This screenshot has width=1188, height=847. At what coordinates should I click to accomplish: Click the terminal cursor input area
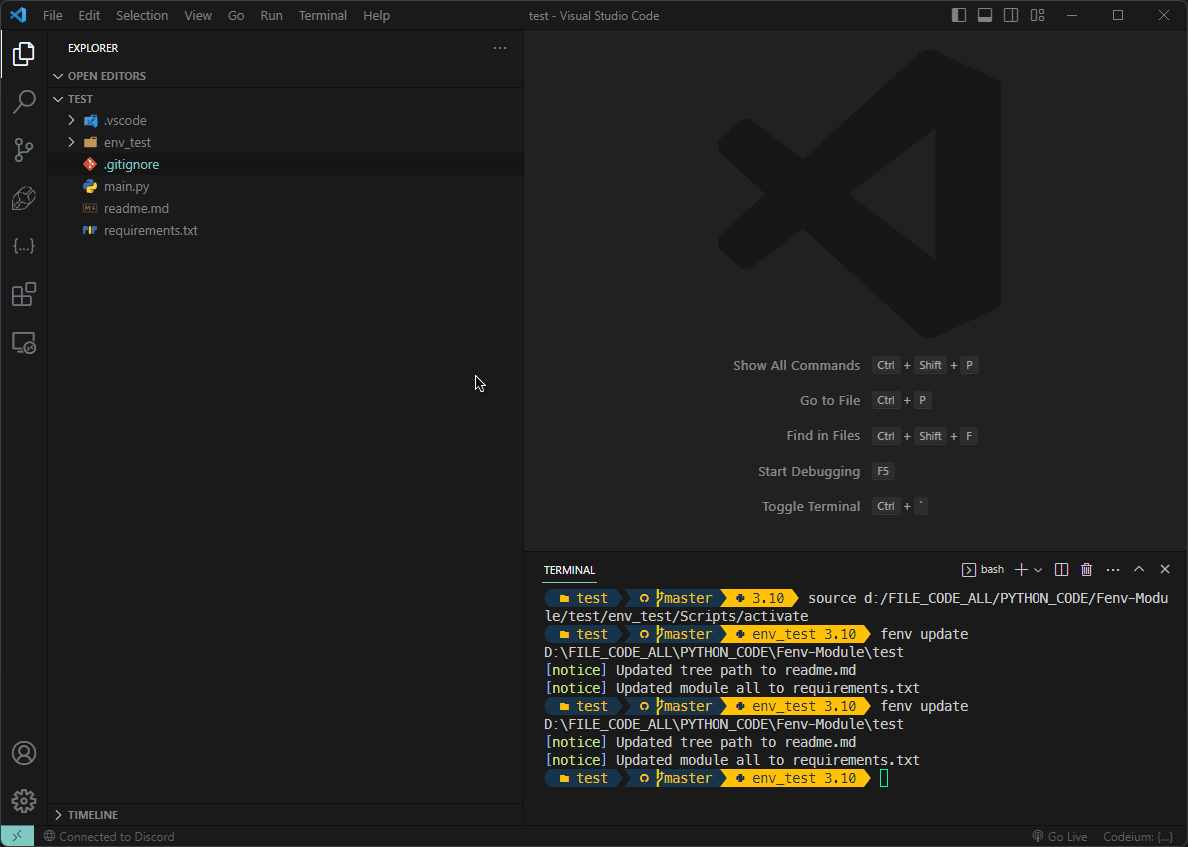(x=883, y=778)
